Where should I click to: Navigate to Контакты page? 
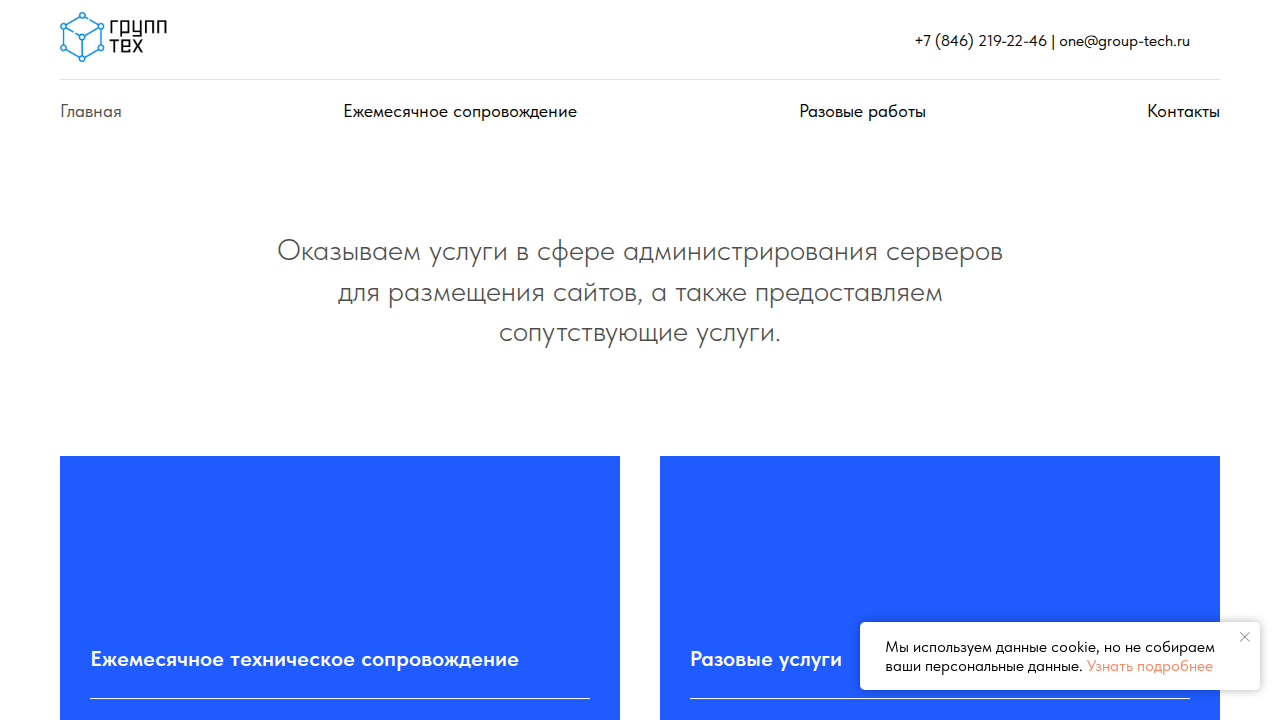point(1183,111)
